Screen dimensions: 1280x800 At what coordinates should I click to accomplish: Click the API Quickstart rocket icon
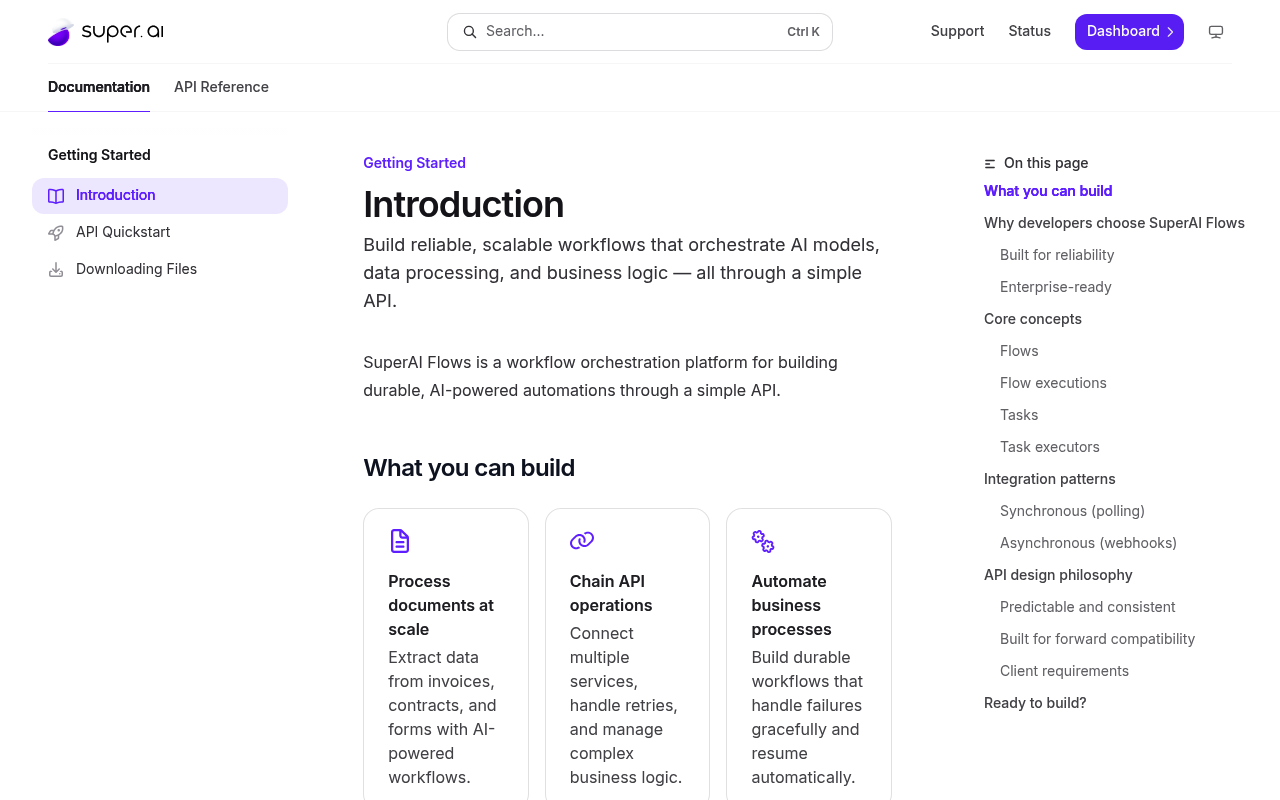[56, 233]
